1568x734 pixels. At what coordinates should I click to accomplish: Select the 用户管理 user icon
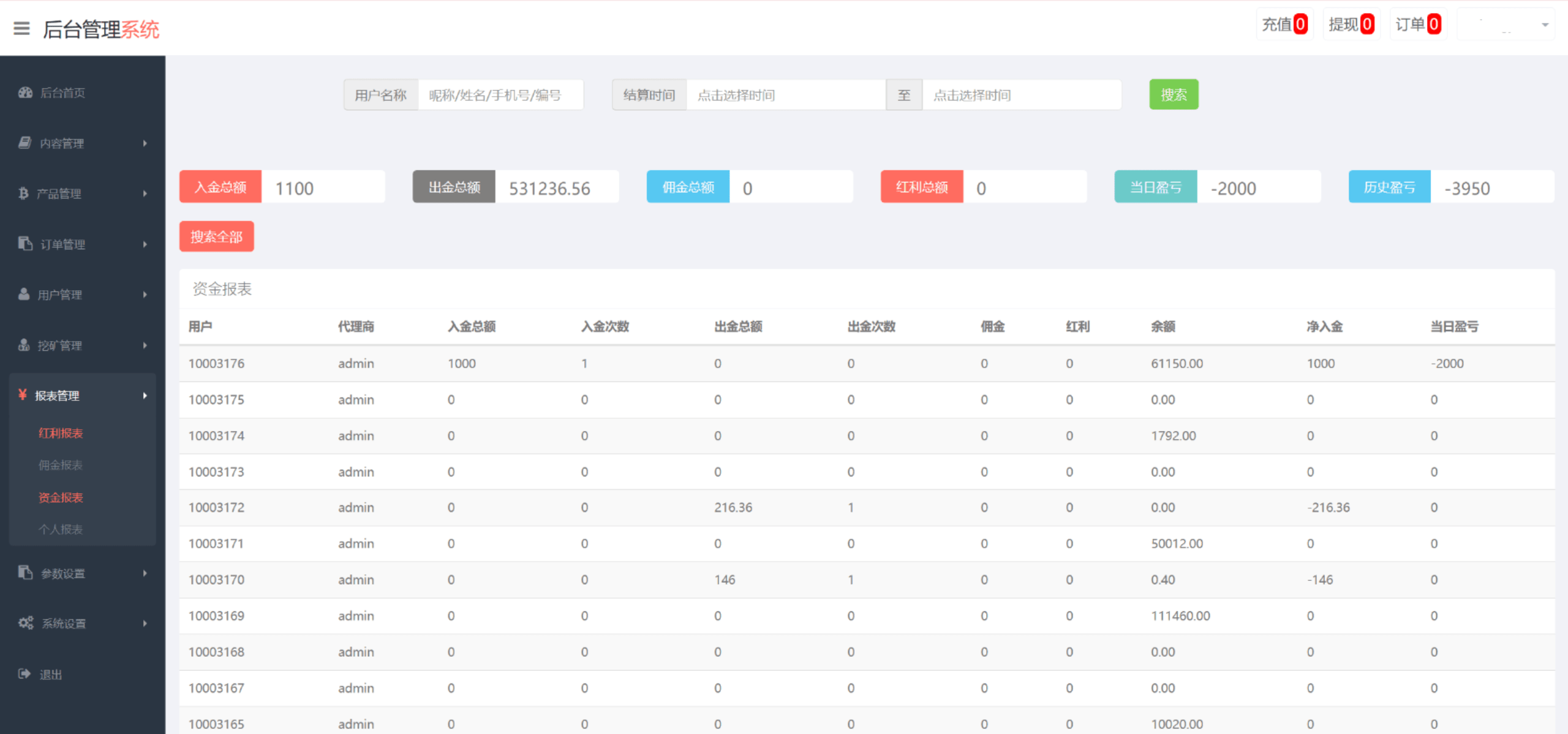coord(24,294)
